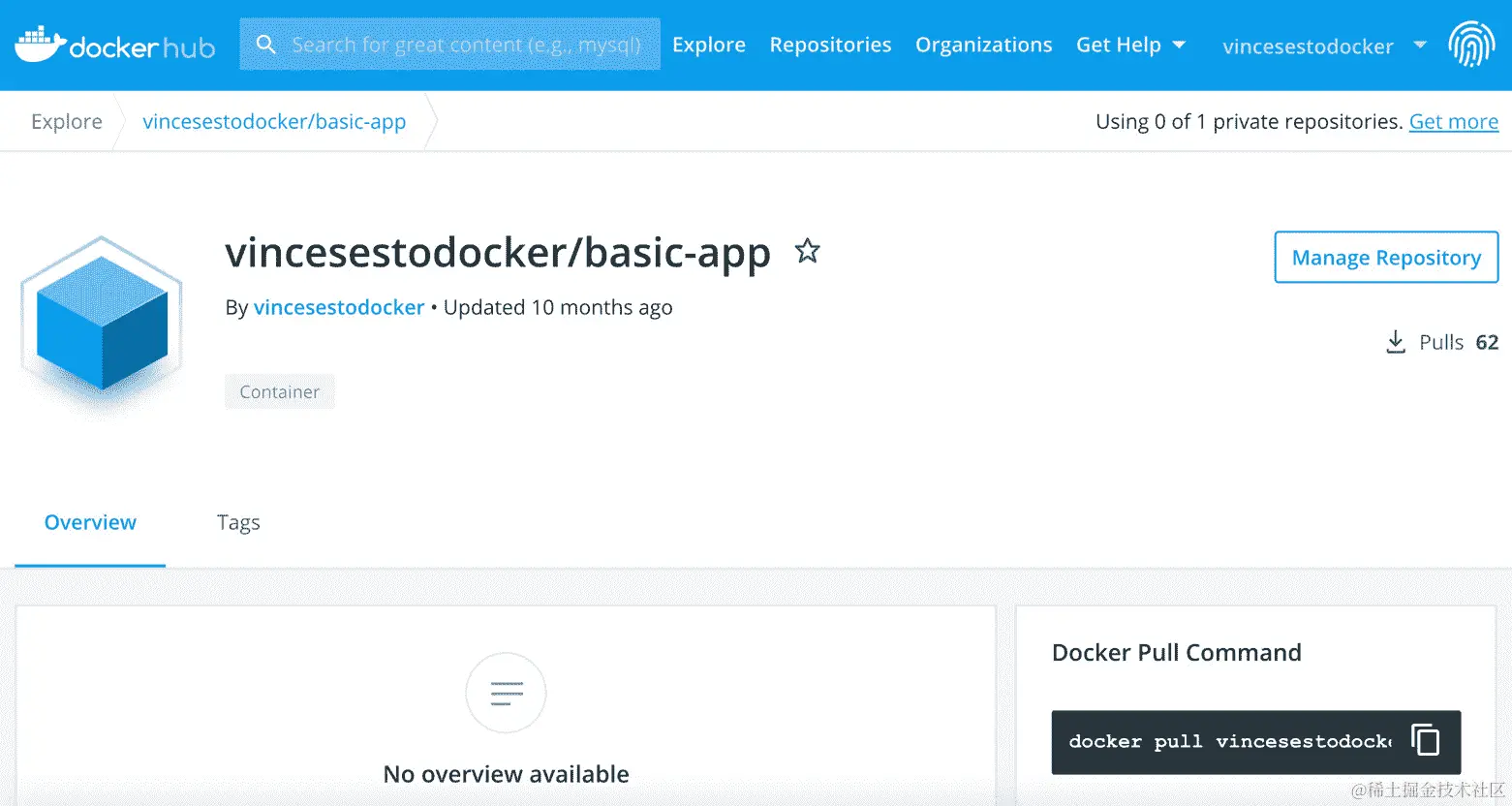Viewport: 1512px width, 806px height.
Task: Open the Explore page
Action: [708, 44]
